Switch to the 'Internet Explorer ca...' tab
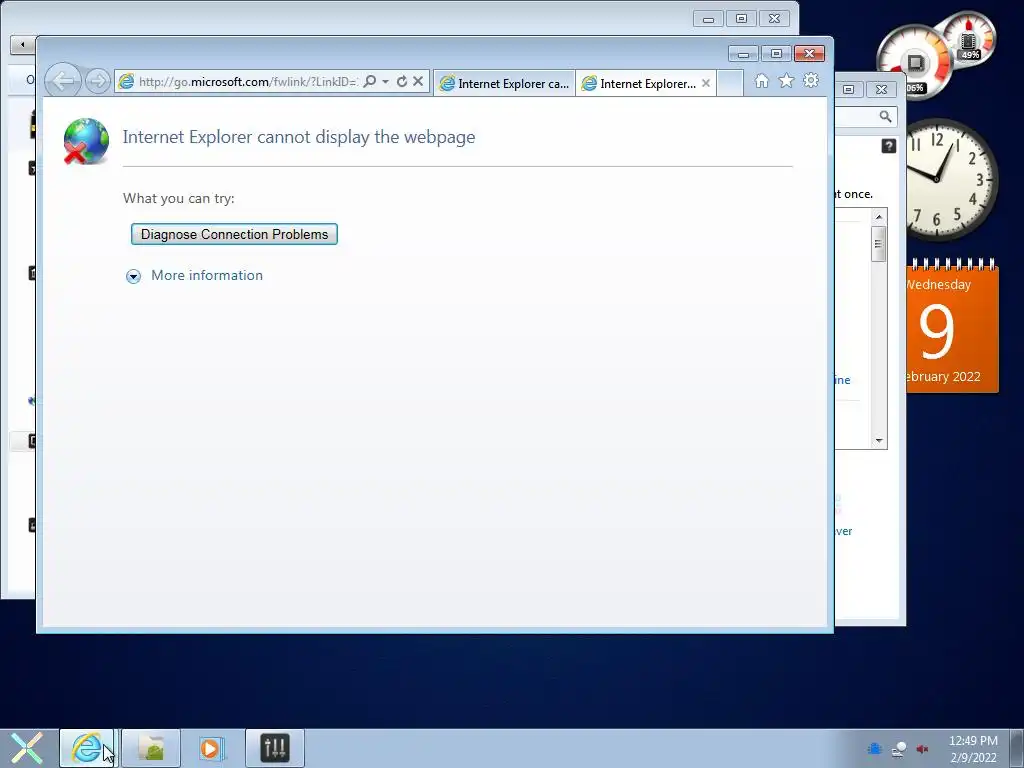The image size is (1024, 768). pyautogui.click(x=504, y=84)
